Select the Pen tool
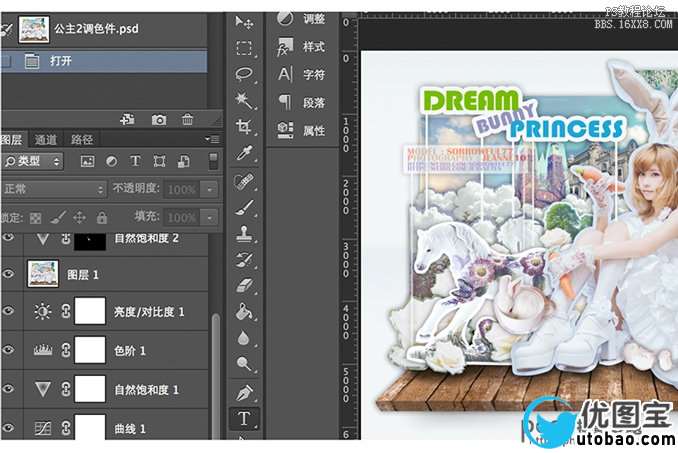678x453 pixels. point(244,392)
